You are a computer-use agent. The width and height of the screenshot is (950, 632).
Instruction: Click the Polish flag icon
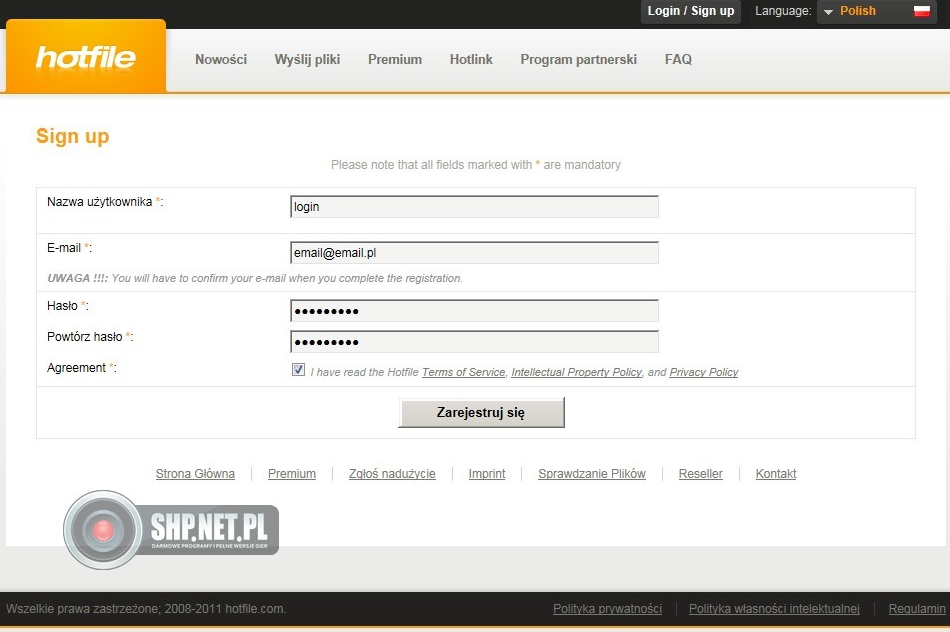[x=922, y=11]
